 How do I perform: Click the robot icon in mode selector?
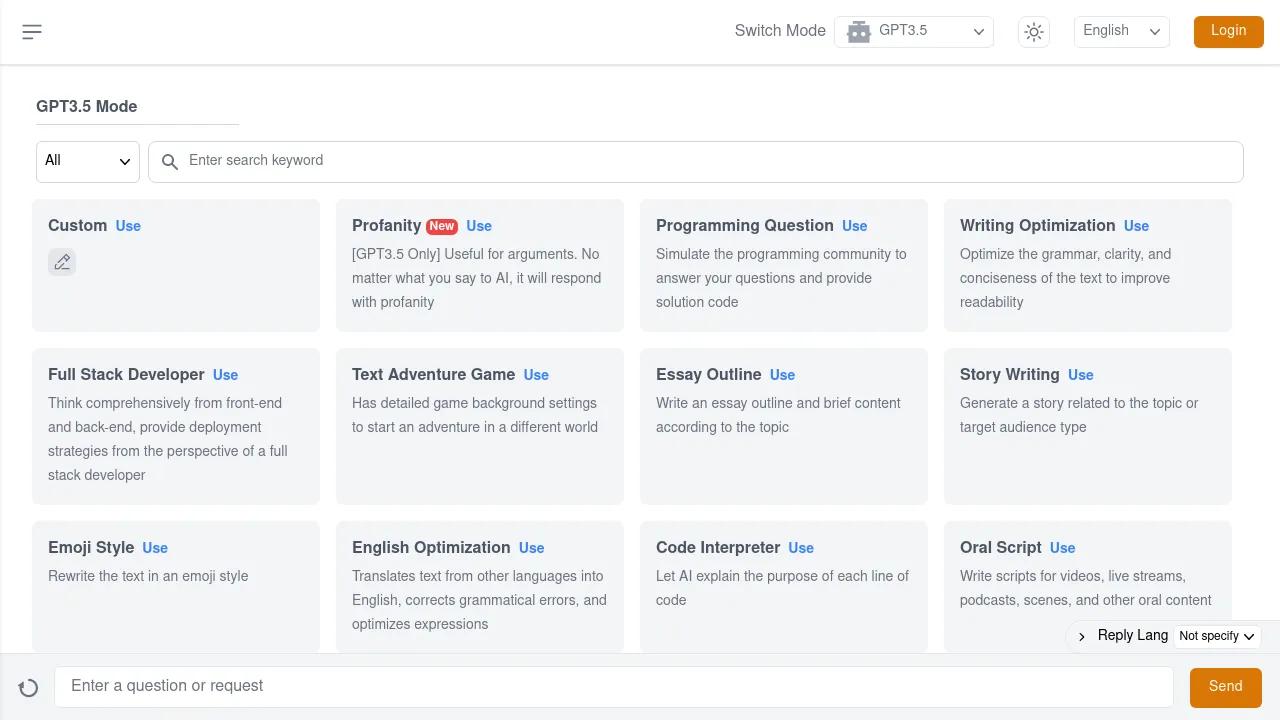pos(858,32)
